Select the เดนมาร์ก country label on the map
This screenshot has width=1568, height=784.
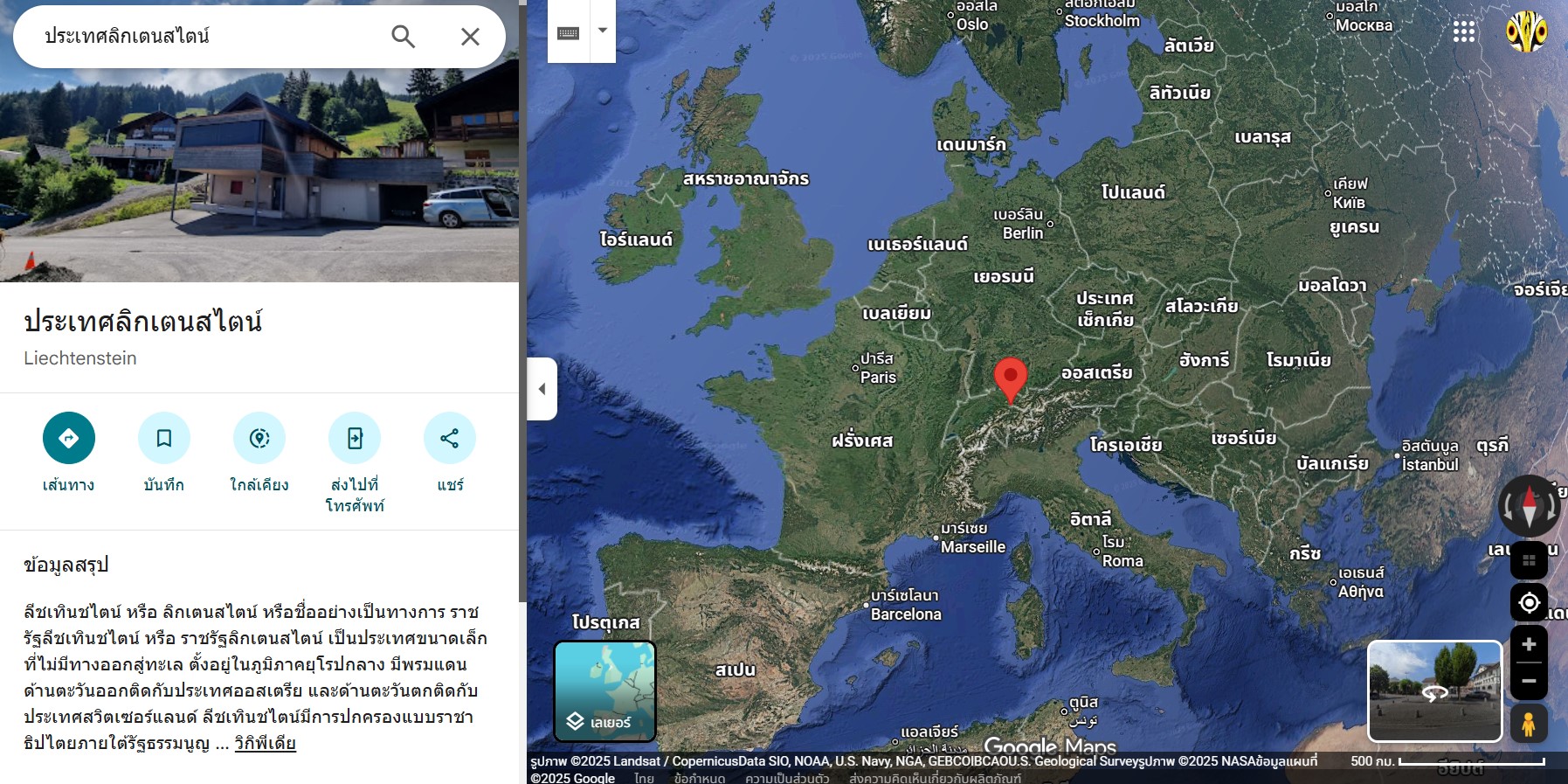click(x=971, y=144)
